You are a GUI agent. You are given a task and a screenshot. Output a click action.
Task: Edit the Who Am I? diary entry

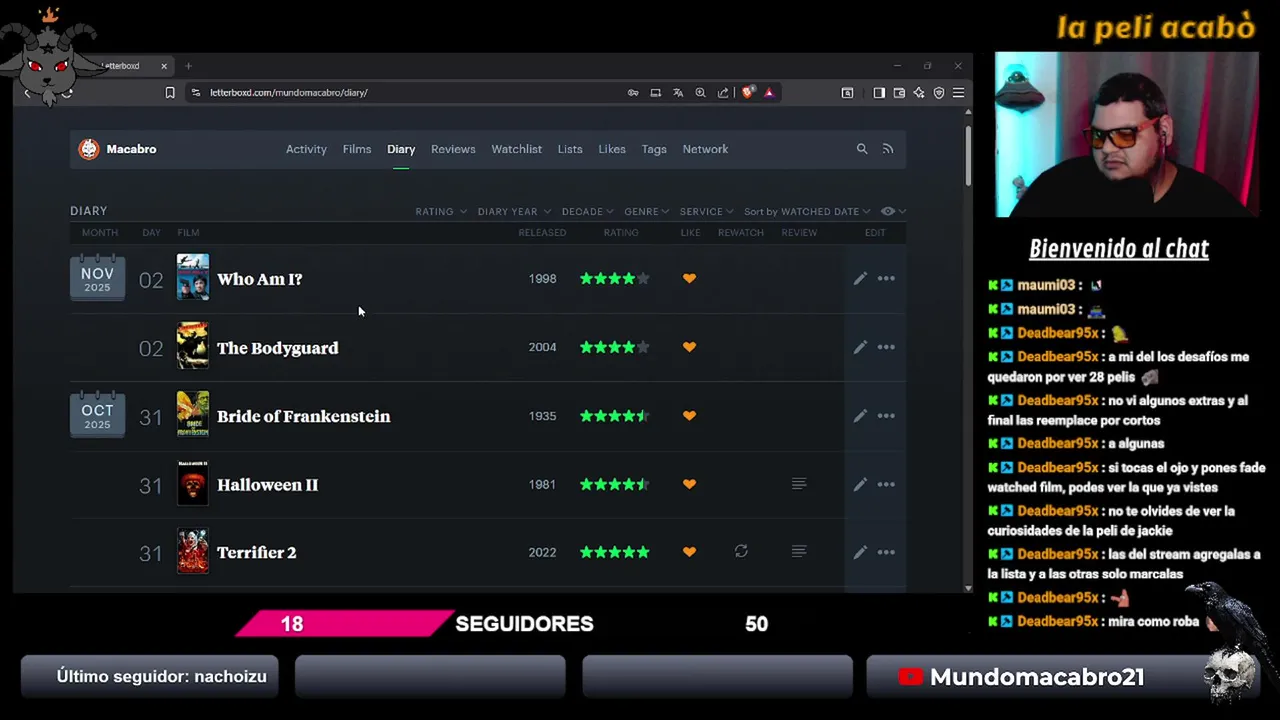coord(860,279)
